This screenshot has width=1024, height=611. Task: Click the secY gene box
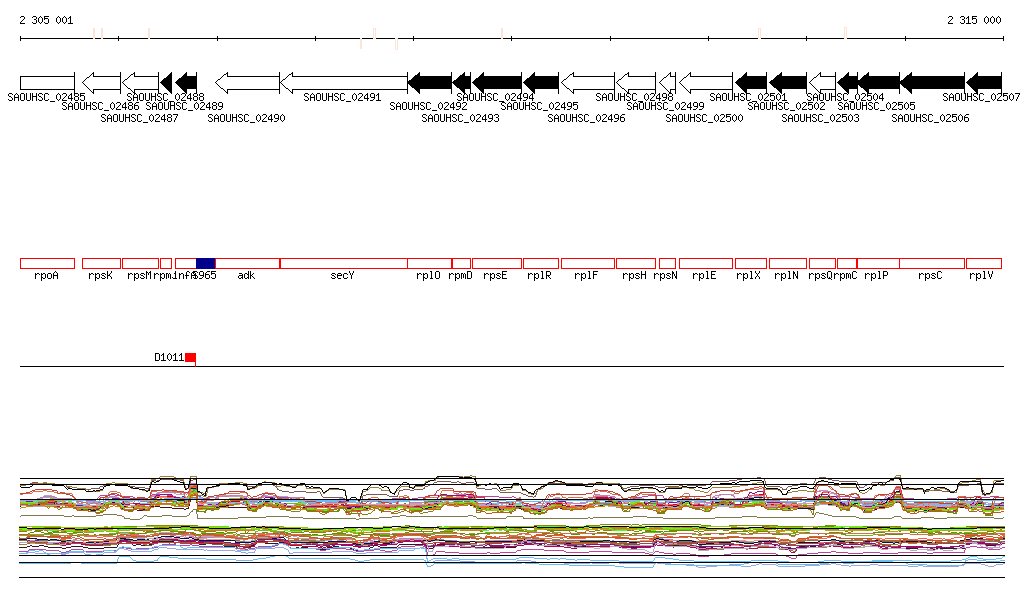343,263
